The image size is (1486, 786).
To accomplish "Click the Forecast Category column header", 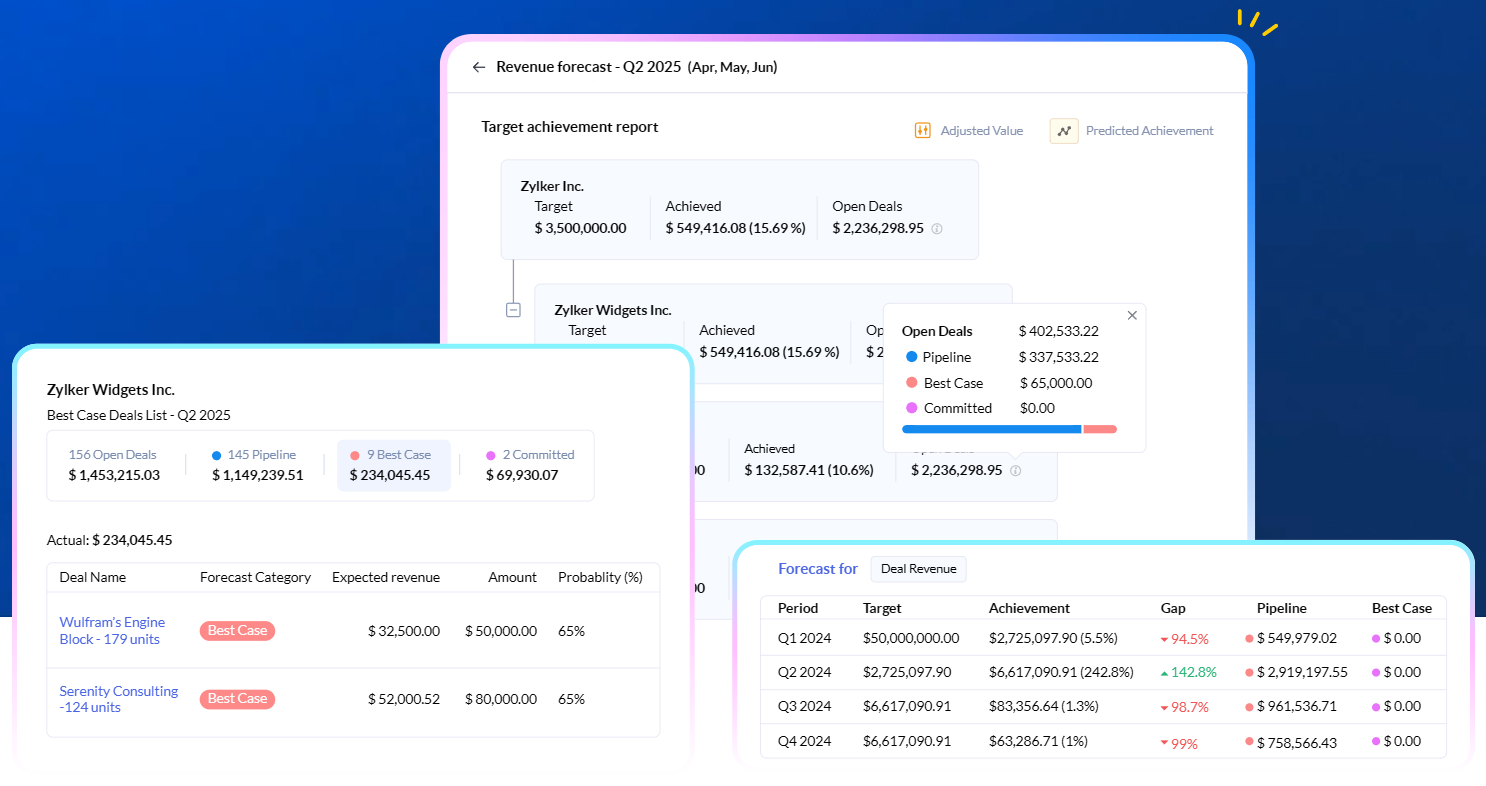I will click(x=255, y=577).
